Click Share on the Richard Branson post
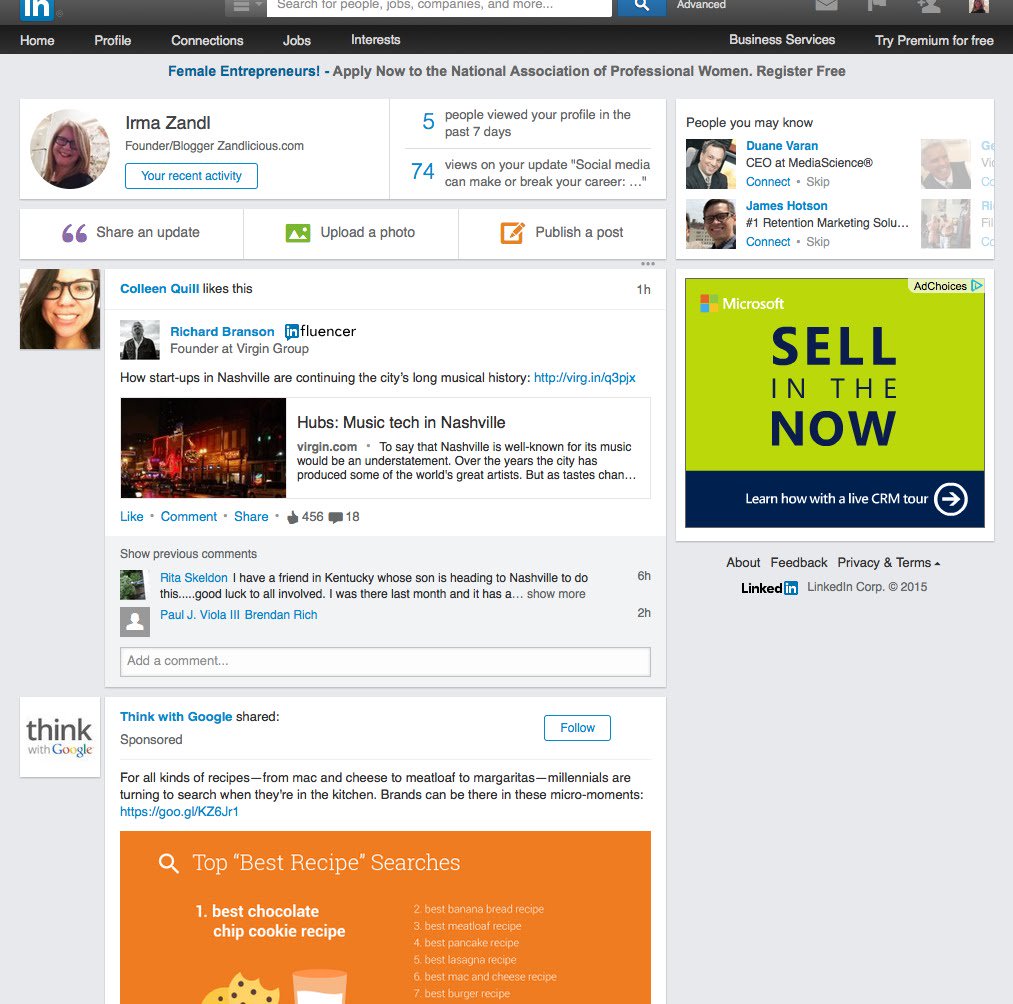 [x=251, y=516]
